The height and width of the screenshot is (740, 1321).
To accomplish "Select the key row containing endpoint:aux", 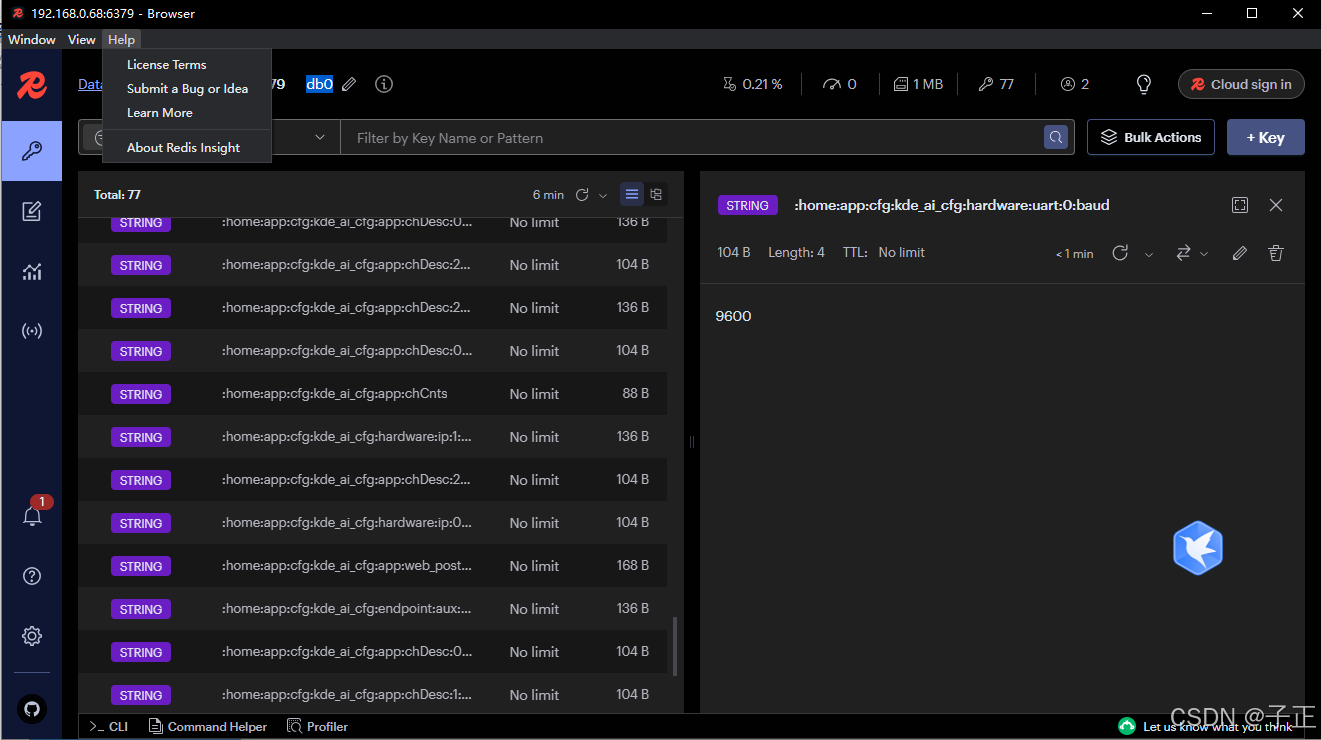I will click(373, 609).
